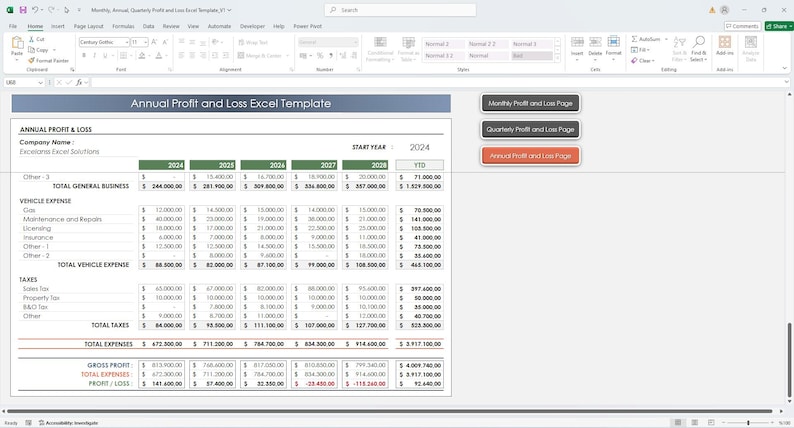Click Annual Profit and Loss Page button

(x=530, y=156)
